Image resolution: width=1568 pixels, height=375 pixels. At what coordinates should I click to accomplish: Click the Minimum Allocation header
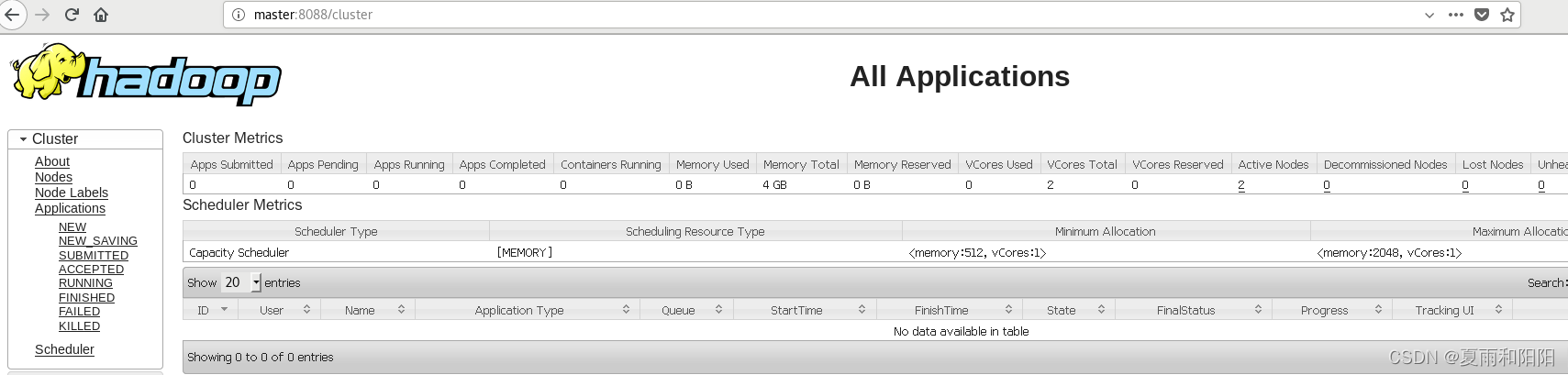(1105, 232)
